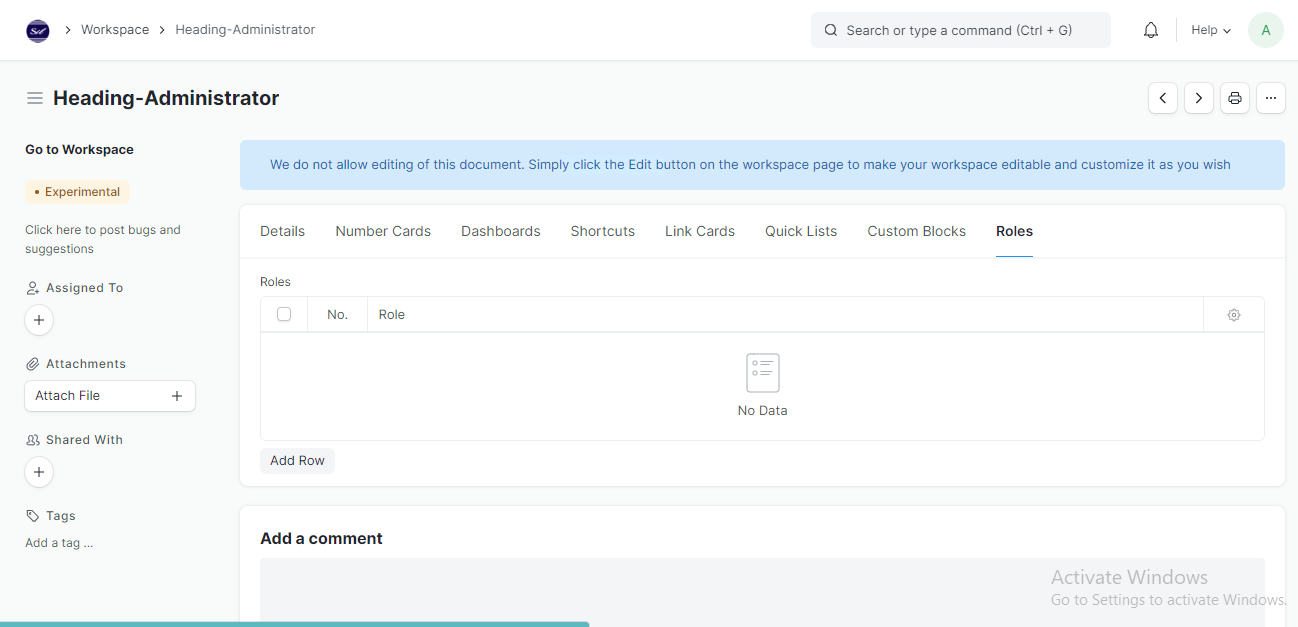The image size is (1298, 627).
Task: Click the Tags label icon
Action: tap(33, 516)
